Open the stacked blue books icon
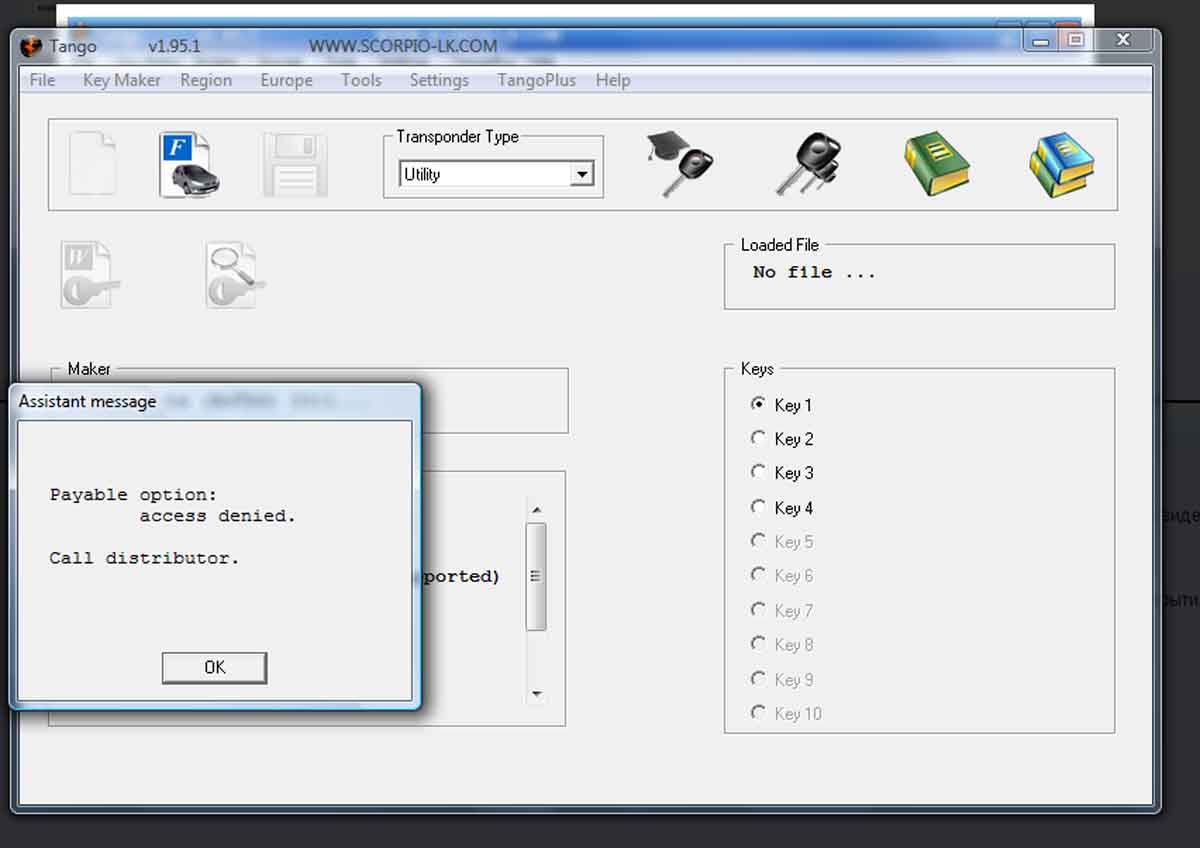 (x=1062, y=164)
